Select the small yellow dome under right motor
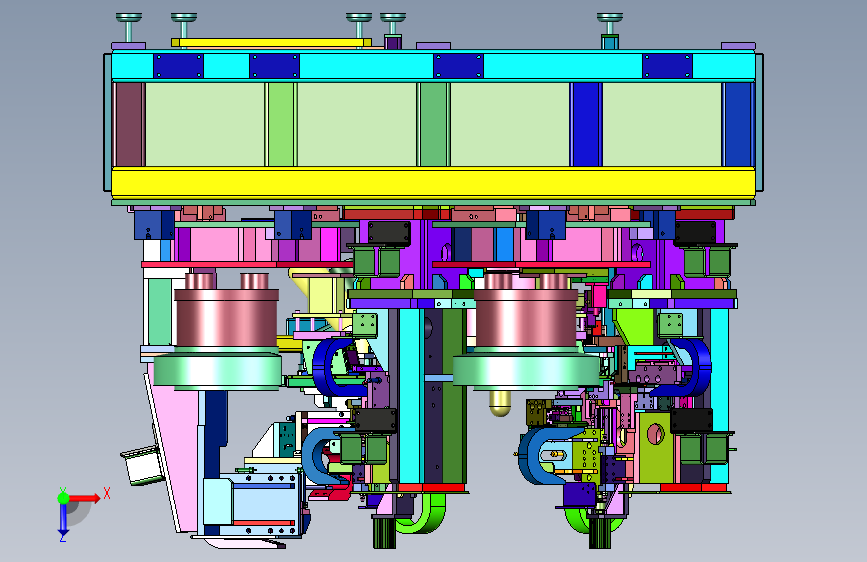 tap(499, 403)
